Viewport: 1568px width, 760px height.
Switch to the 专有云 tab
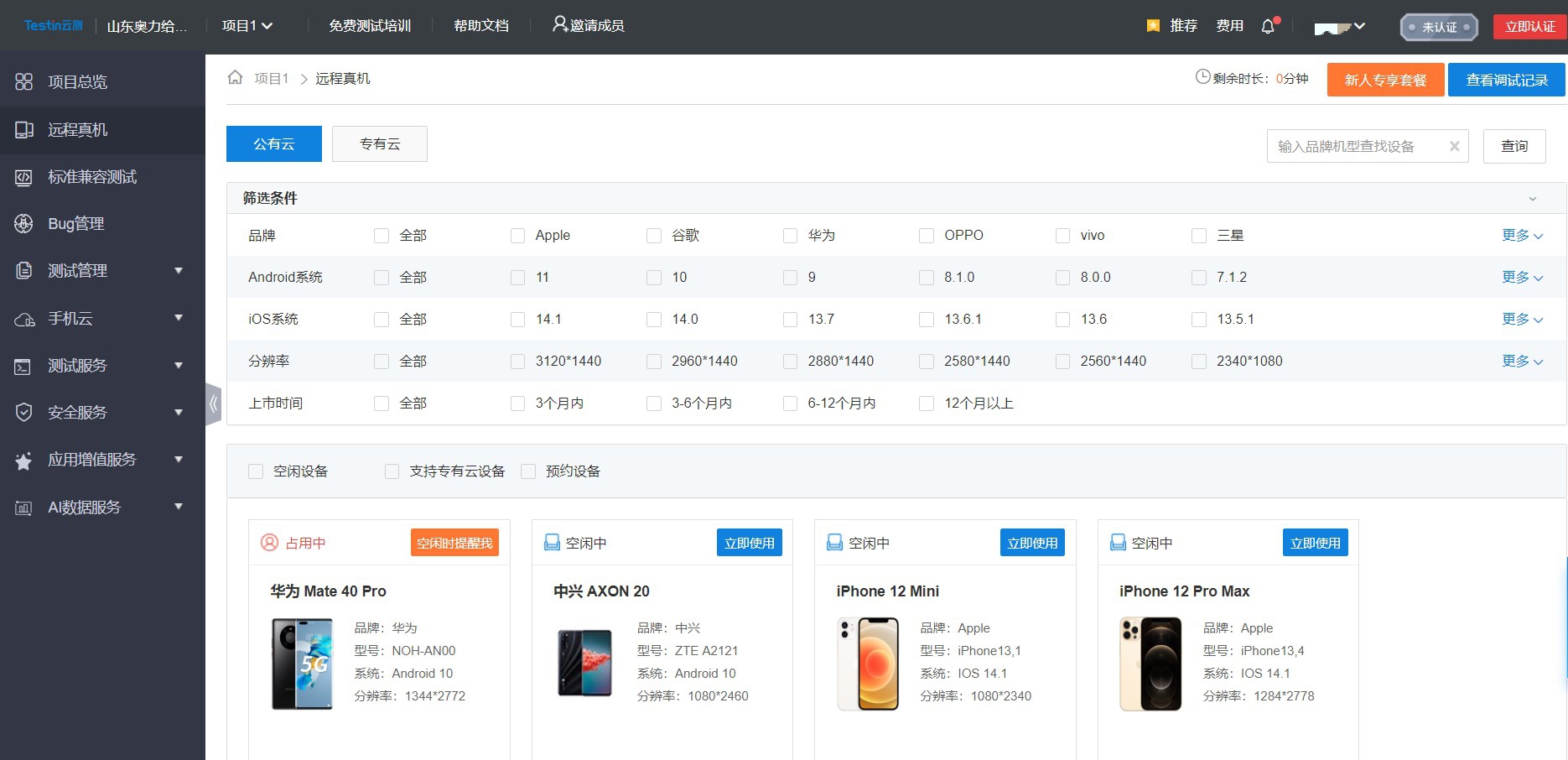coord(380,143)
